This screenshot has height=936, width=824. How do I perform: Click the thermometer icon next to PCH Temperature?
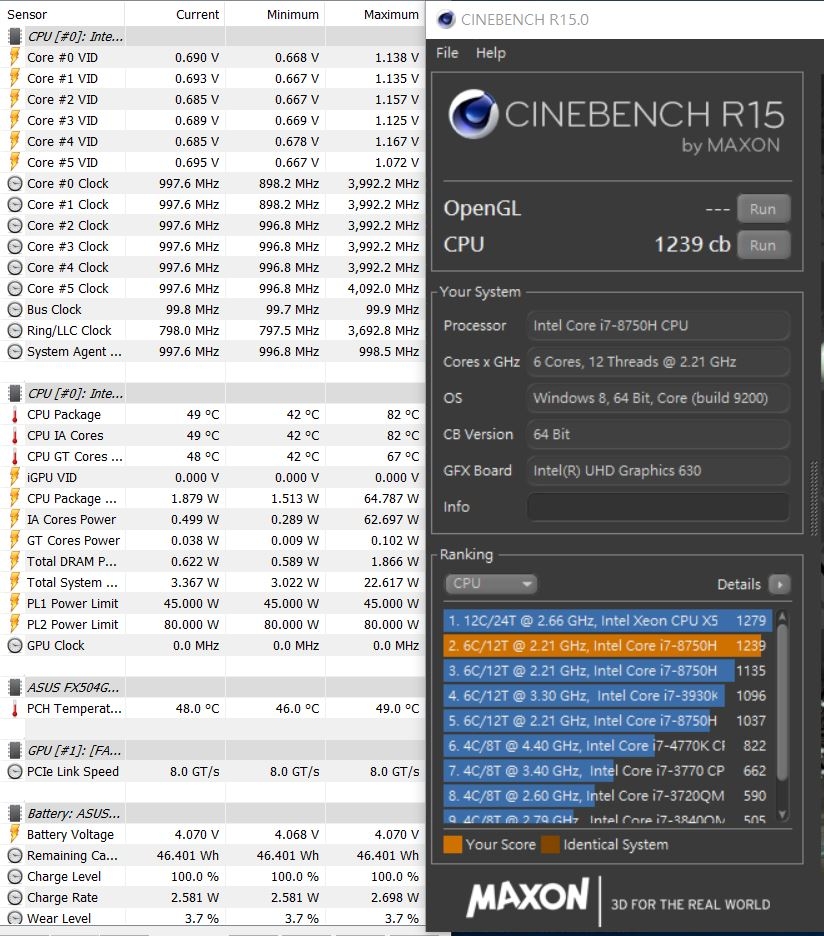pyautogui.click(x=14, y=709)
